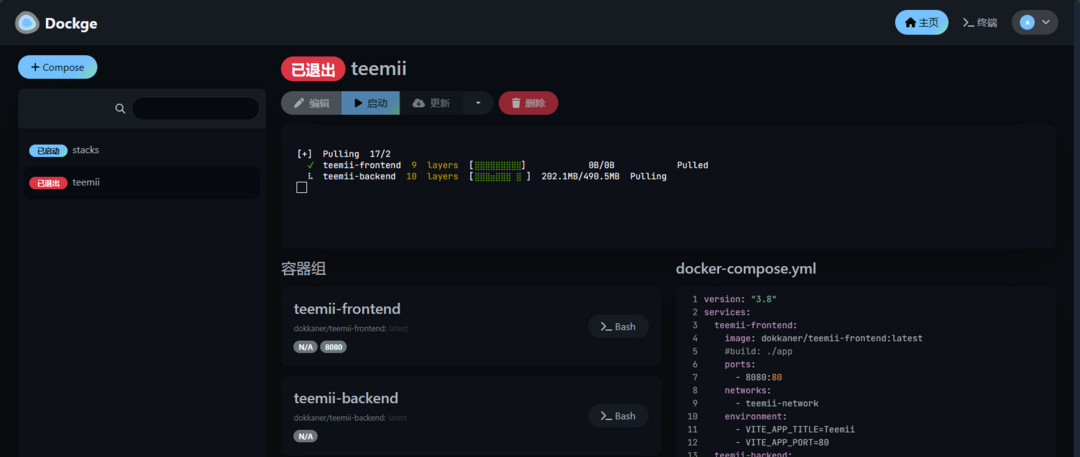This screenshot has width=1080, height=457.
Task: Go to the 主页 home tab
Action: coord(922,22)
